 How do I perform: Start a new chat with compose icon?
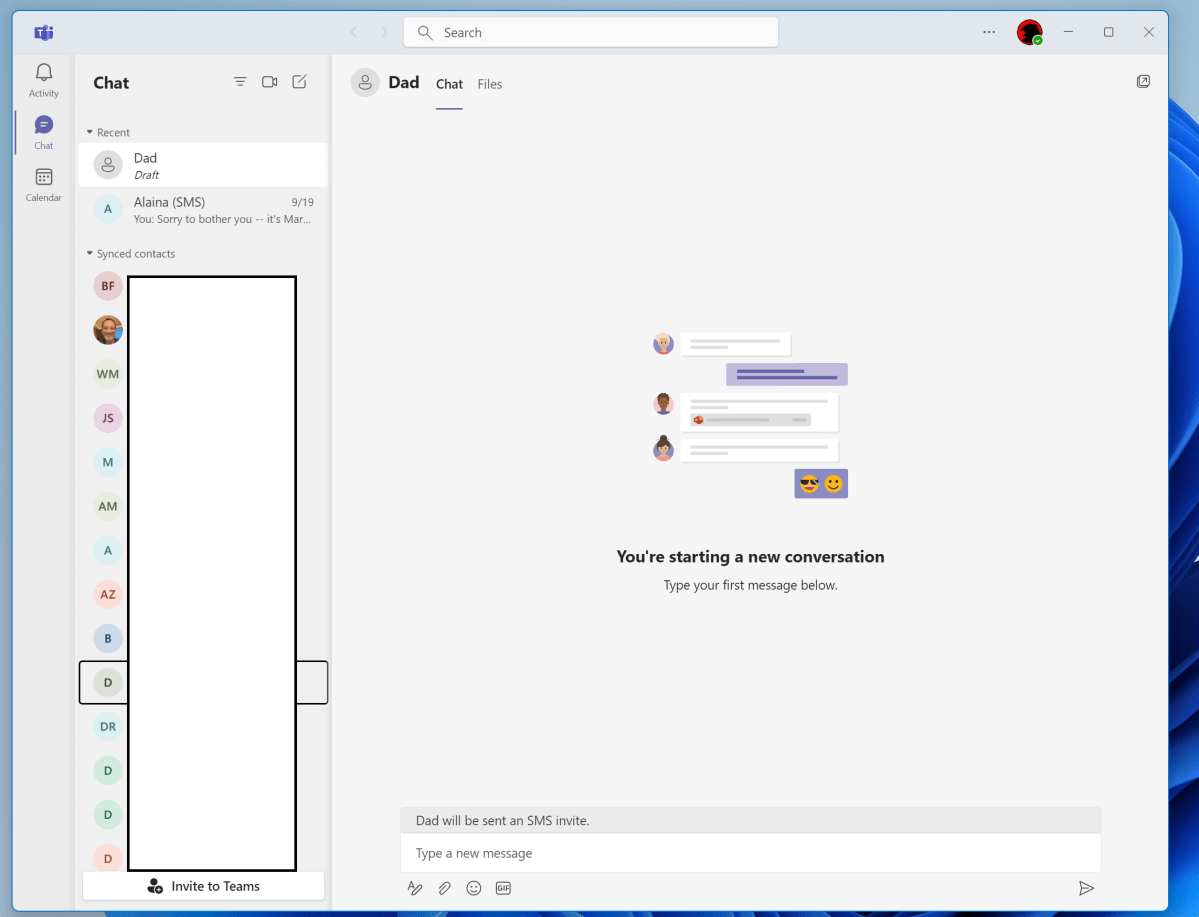point(300,82)
